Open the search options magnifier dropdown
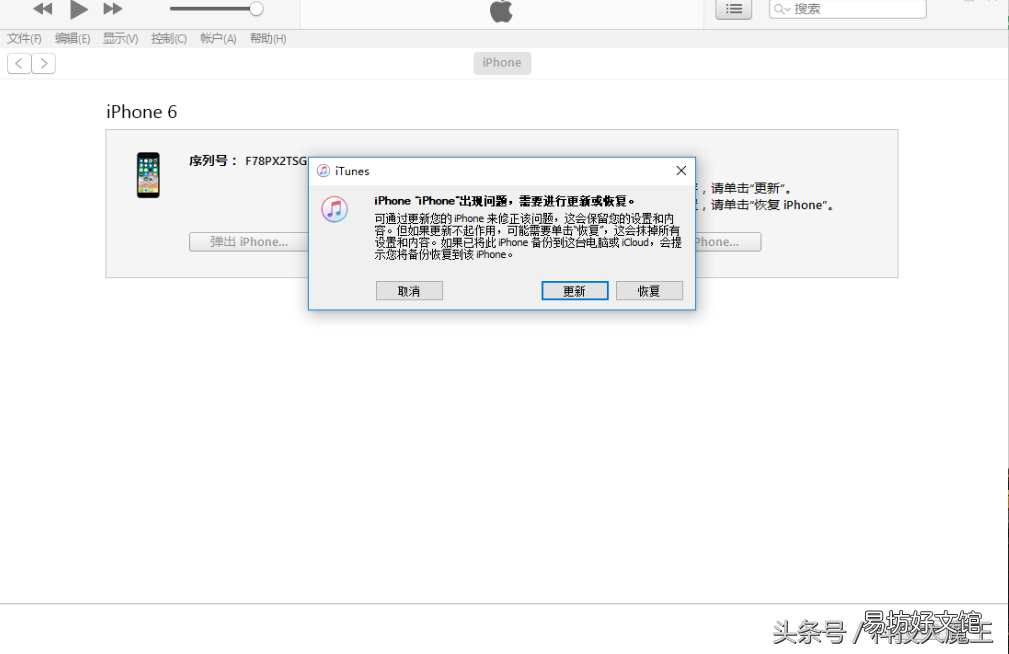1009x654 pixels. [x=782, y=9]
